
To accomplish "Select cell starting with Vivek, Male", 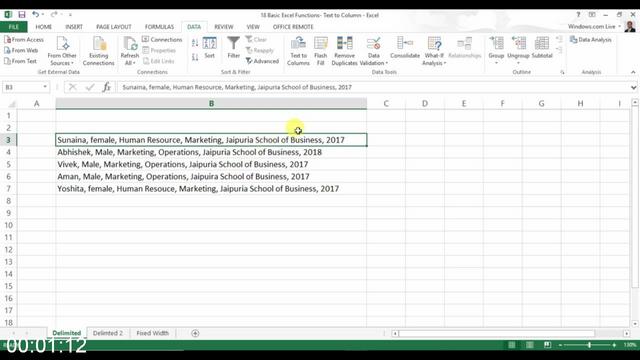I will (x=211, y=164).
